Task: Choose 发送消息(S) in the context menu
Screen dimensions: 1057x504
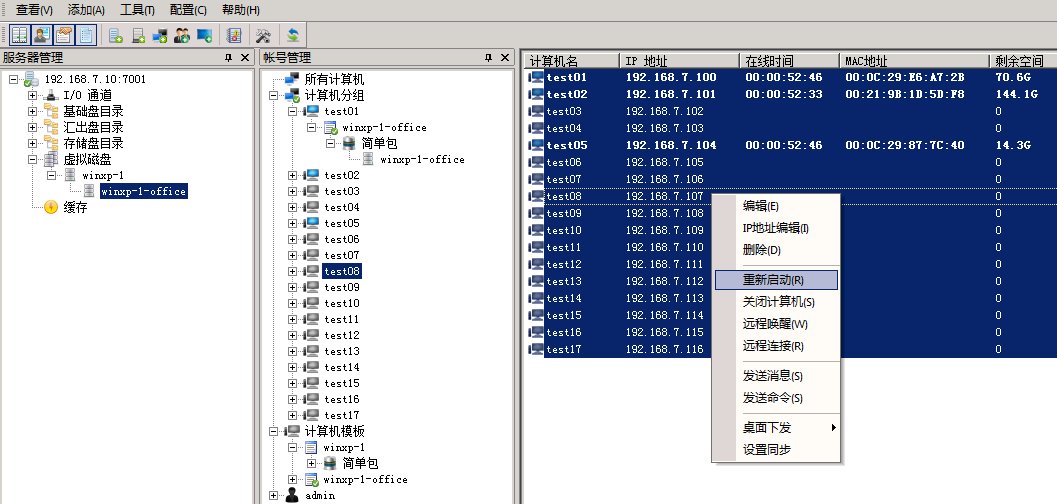Action: (776, 376)
